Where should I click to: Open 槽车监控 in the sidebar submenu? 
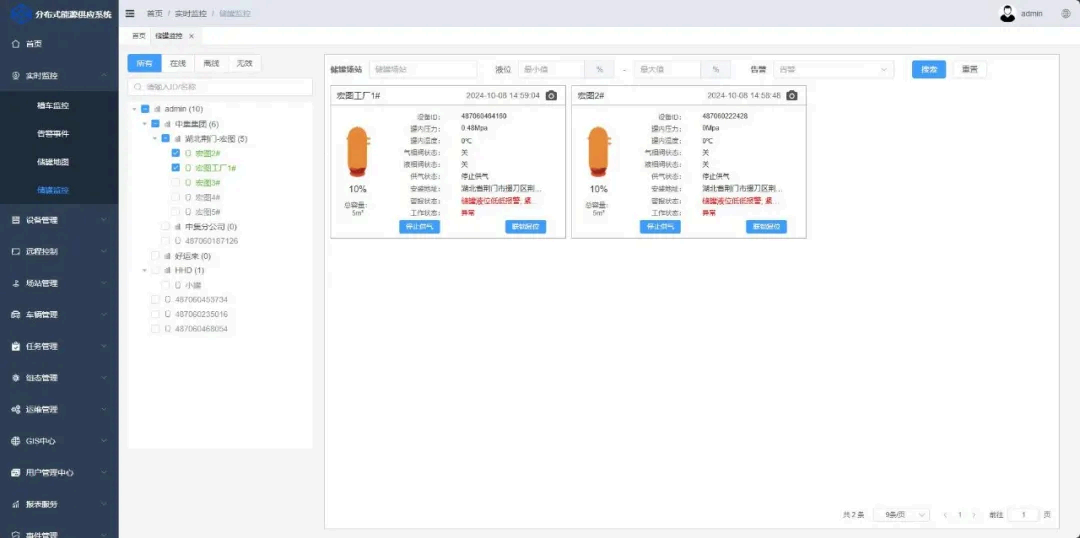[x=53, y=105]
